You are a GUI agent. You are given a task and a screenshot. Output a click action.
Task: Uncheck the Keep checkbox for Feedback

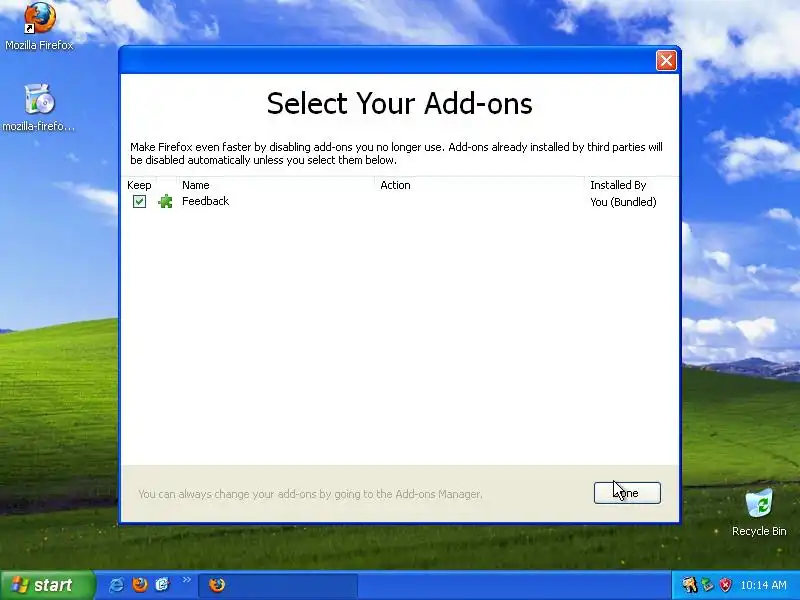tap(139, 202)
